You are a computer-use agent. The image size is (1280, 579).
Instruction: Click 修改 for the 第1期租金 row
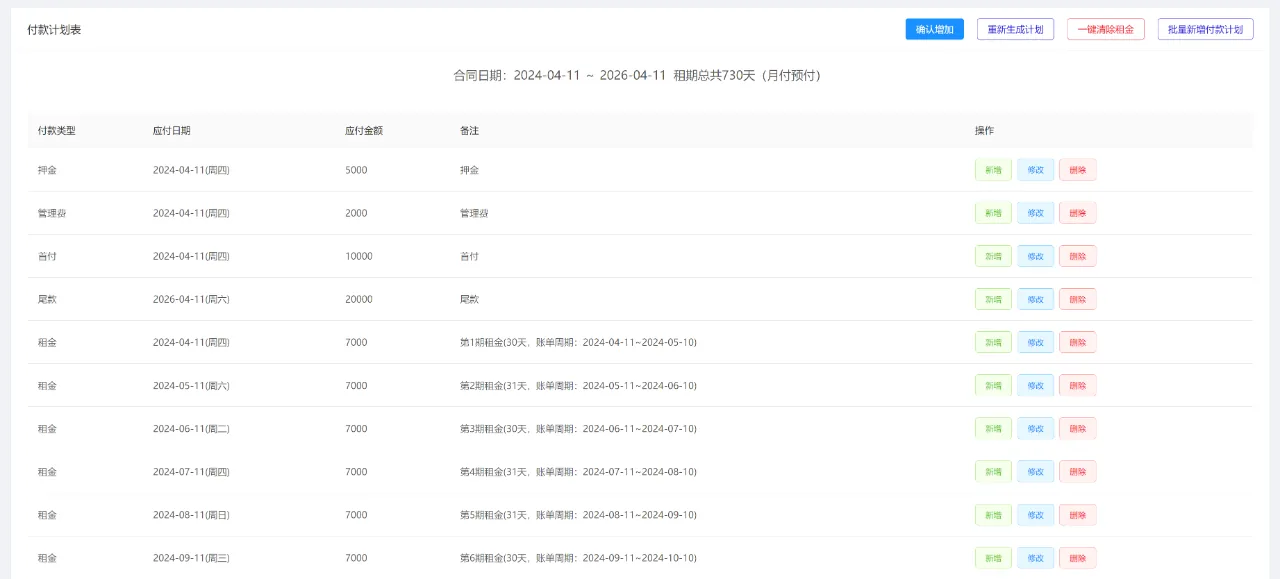click(1036, 342)
